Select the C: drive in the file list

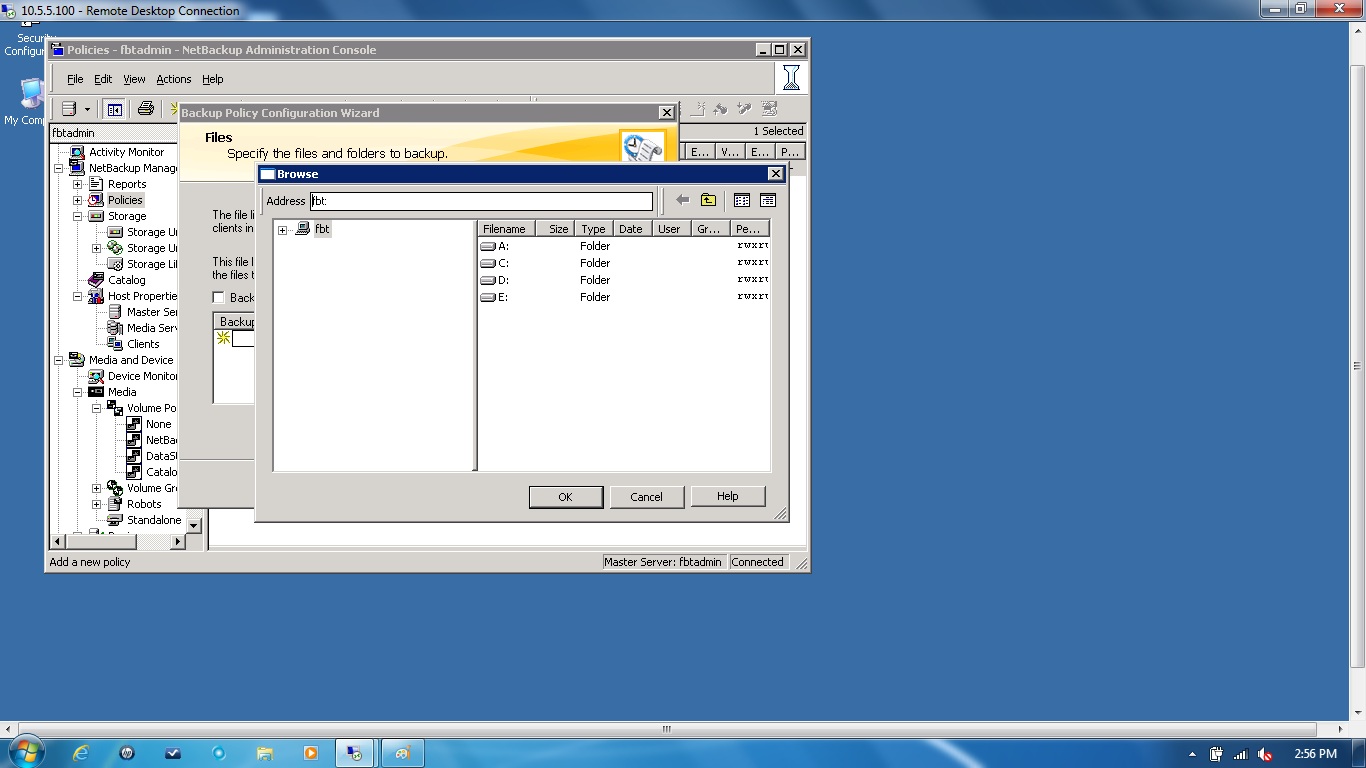[500, 262]
